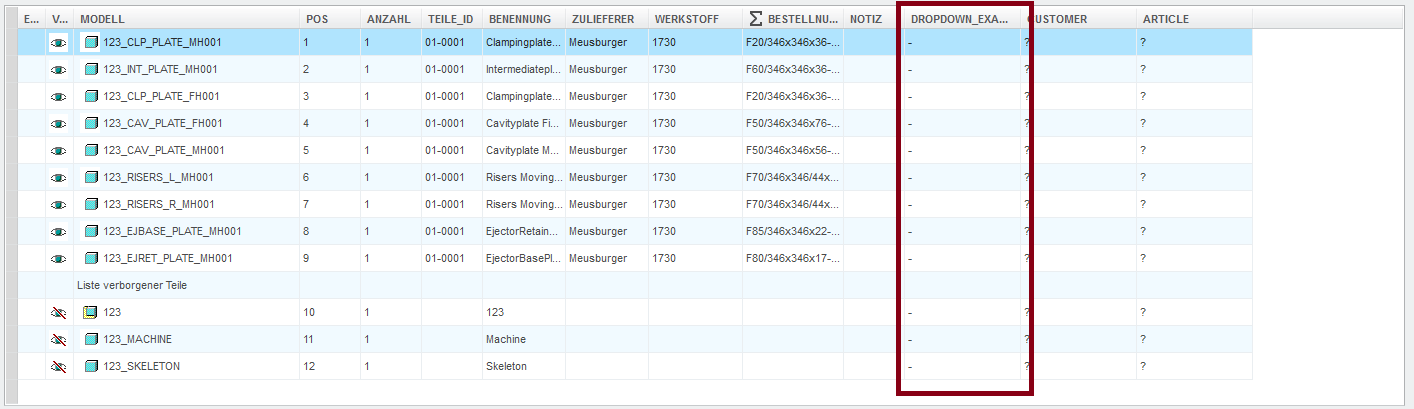Toggle visibility eye for 123_RISERS_R_MH001
Viewport: 1414px width, 409px height.
[58, 205]
